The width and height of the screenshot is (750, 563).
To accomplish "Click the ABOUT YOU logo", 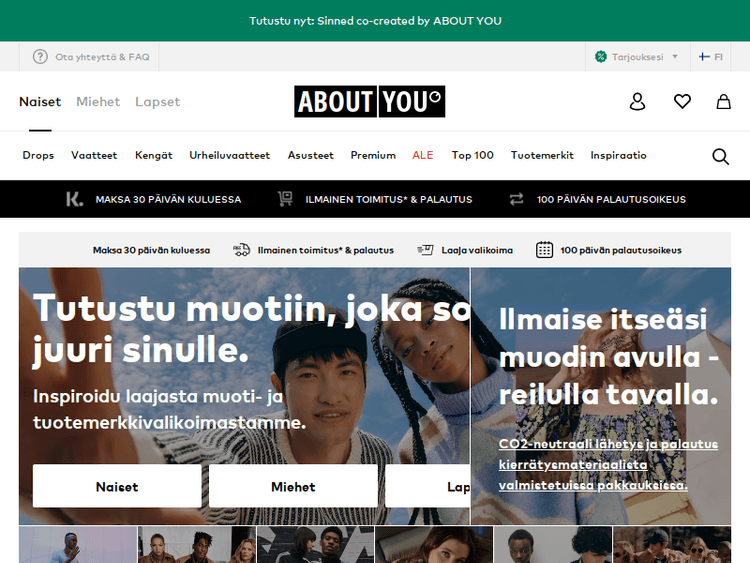I will (369, 101).
